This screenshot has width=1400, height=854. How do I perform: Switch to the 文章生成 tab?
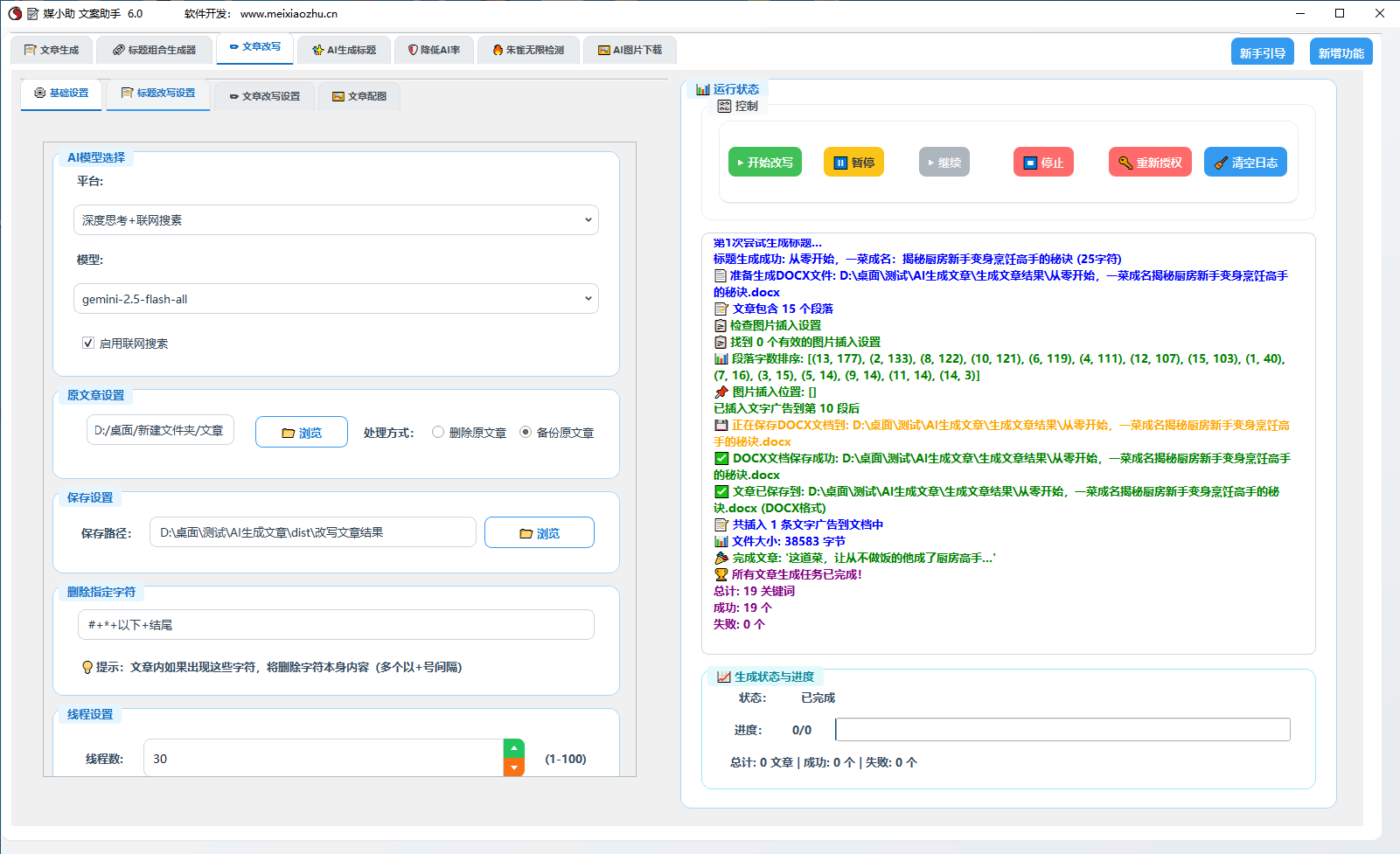tap(51, 50)
